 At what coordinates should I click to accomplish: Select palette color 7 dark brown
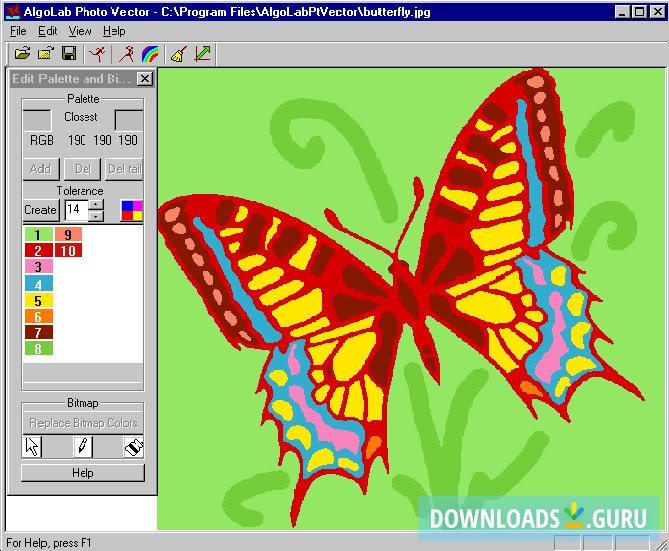tap(38, 332)
